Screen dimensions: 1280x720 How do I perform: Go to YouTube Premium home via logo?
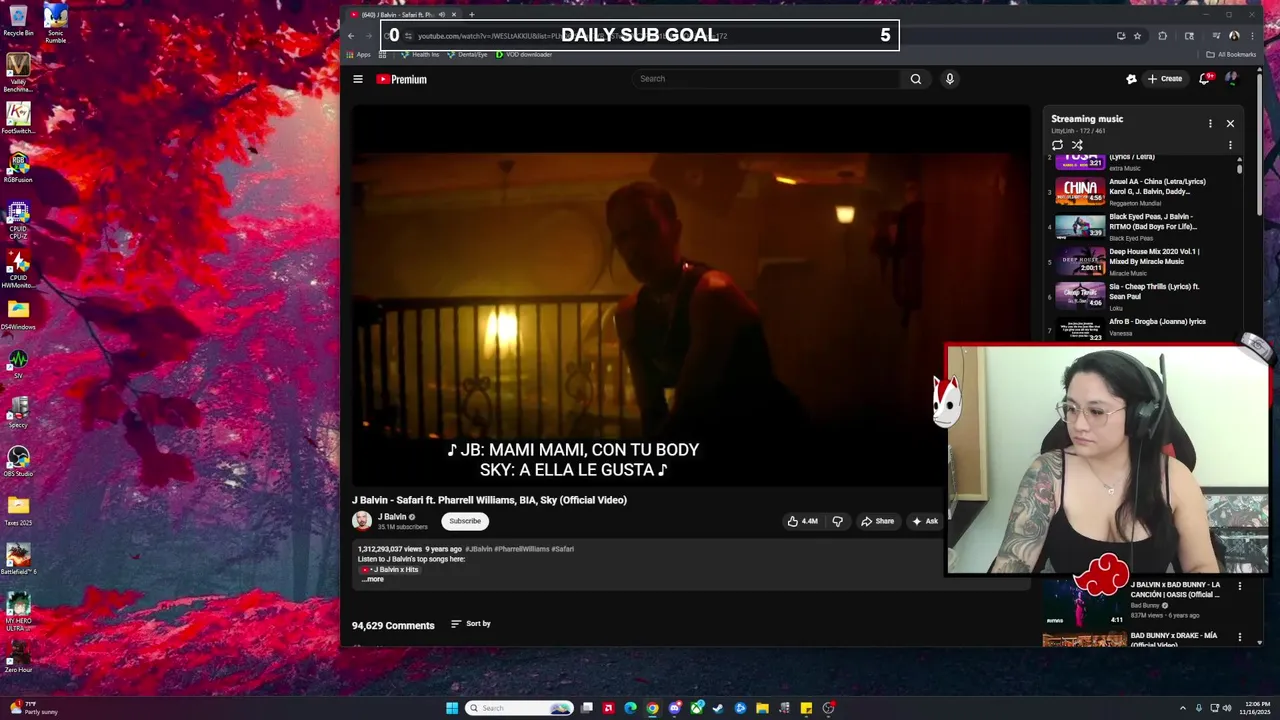[x=401, y=79]
